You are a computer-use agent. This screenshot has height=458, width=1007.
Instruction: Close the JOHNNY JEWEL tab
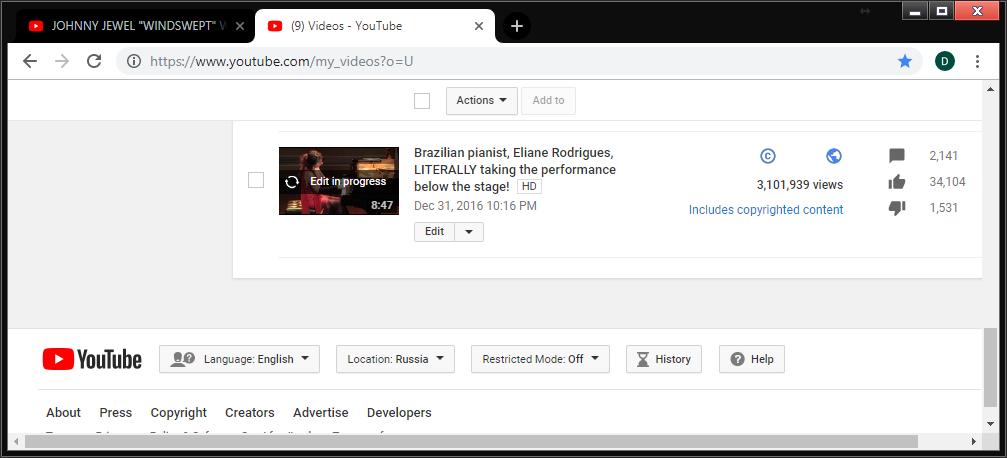(x=240, y=26)
